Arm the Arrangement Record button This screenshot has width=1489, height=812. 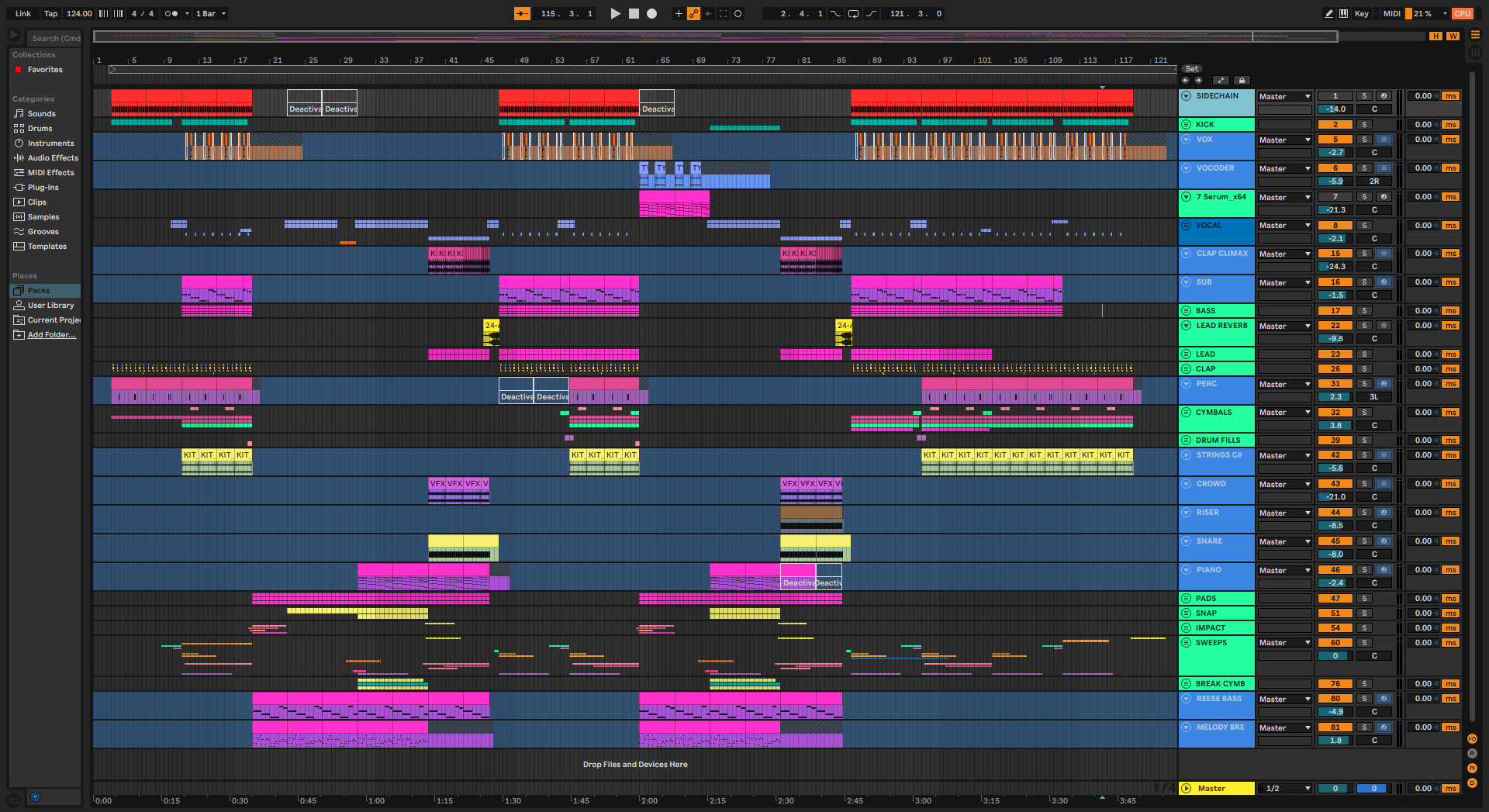click(652, 13)
